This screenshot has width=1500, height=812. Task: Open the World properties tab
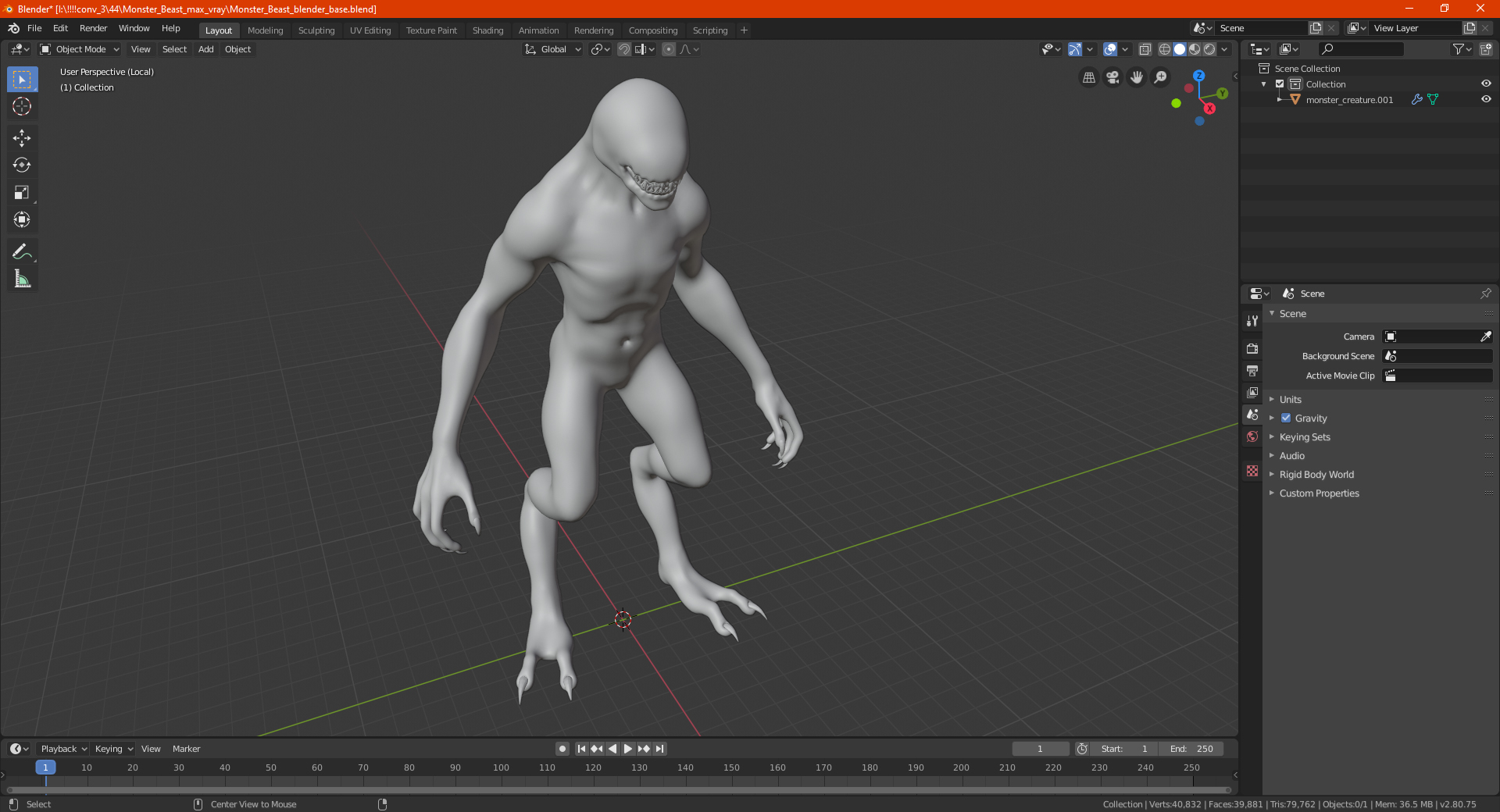coord(1252,436)
